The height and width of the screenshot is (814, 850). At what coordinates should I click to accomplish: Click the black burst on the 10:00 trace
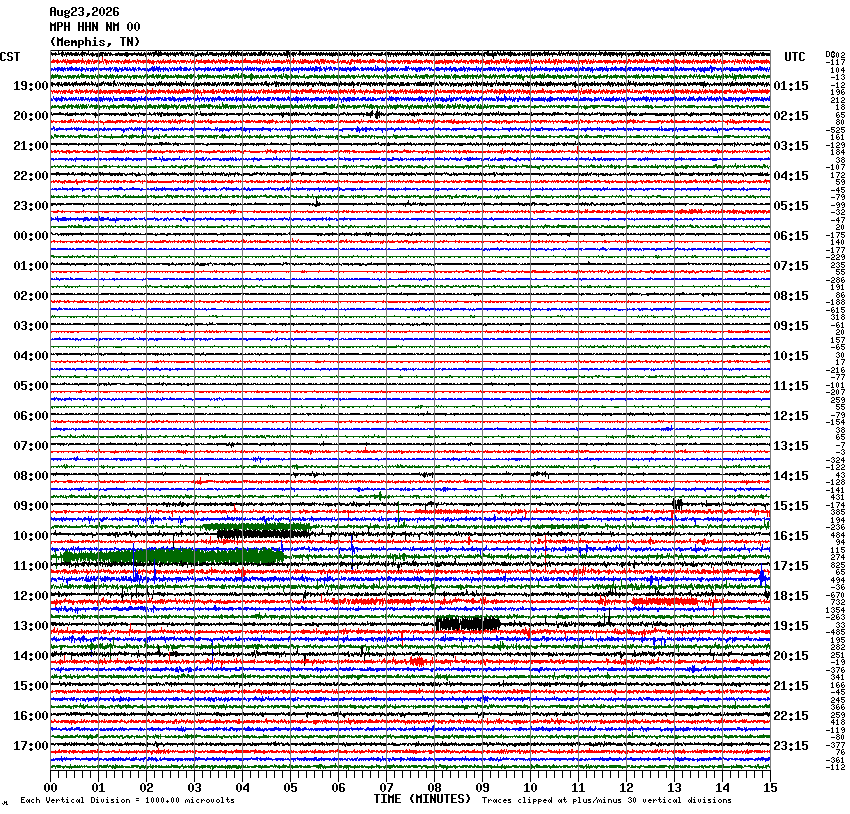(264, 533)
